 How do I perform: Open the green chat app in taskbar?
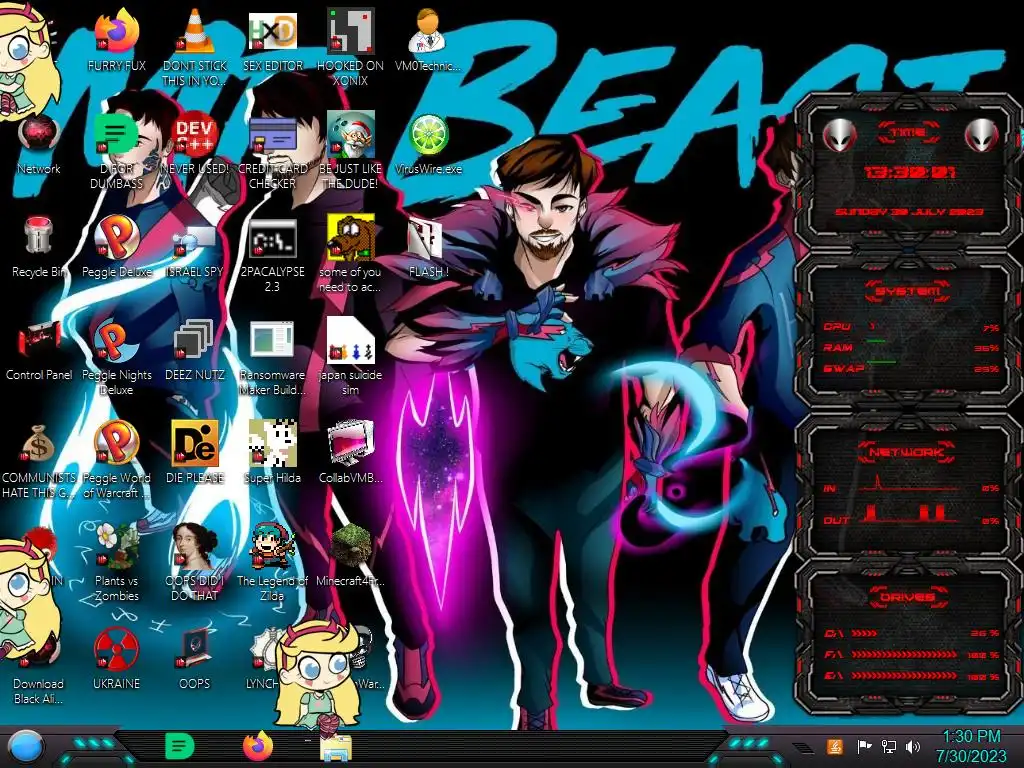[180, 746]
